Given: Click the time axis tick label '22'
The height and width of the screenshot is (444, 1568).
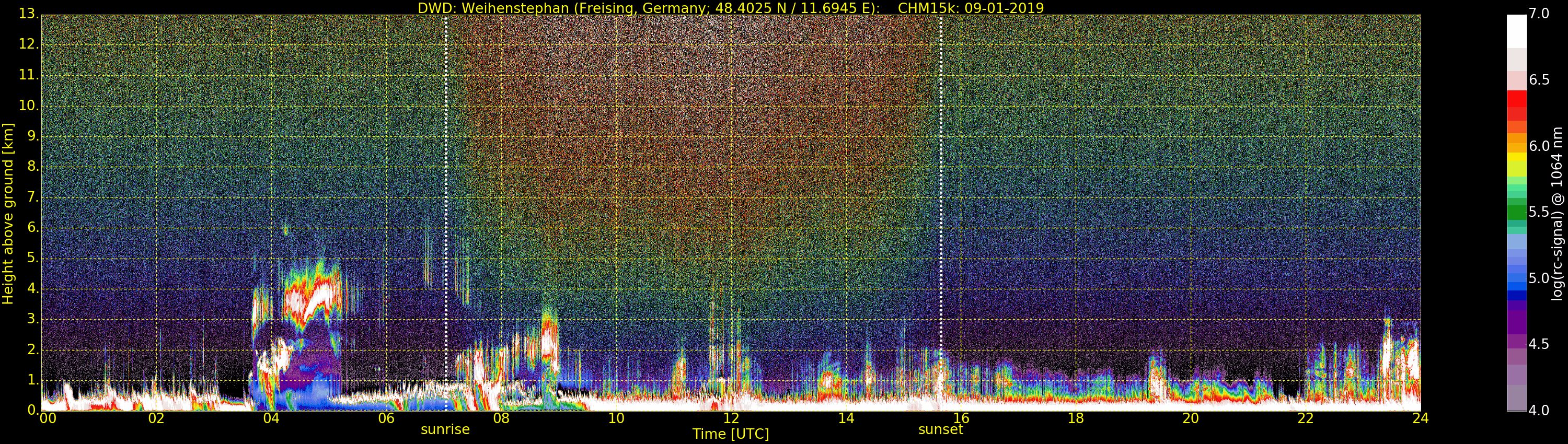Looking at the screenshot, I should [1306, 418].
